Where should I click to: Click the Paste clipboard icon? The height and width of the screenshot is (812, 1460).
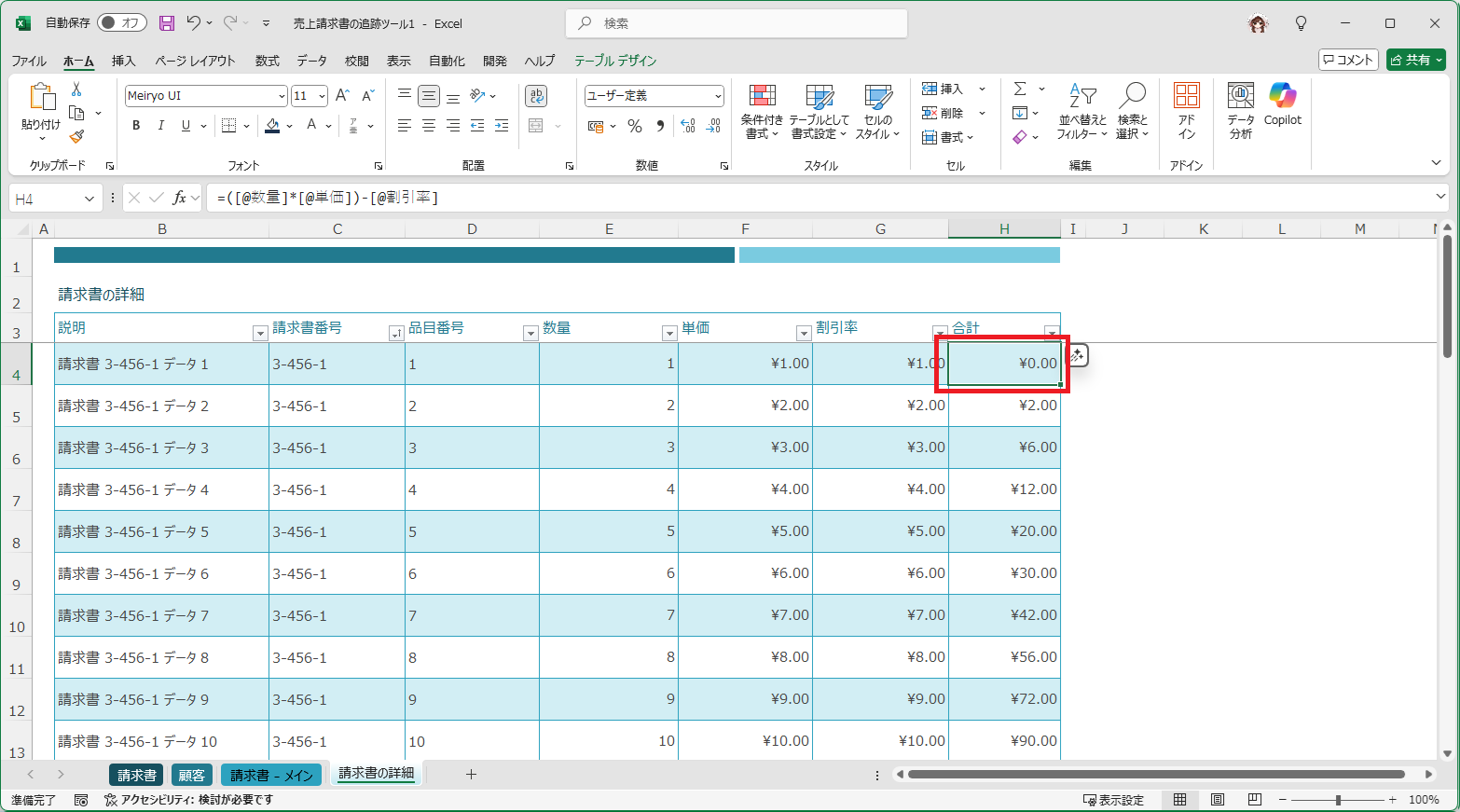42,97
